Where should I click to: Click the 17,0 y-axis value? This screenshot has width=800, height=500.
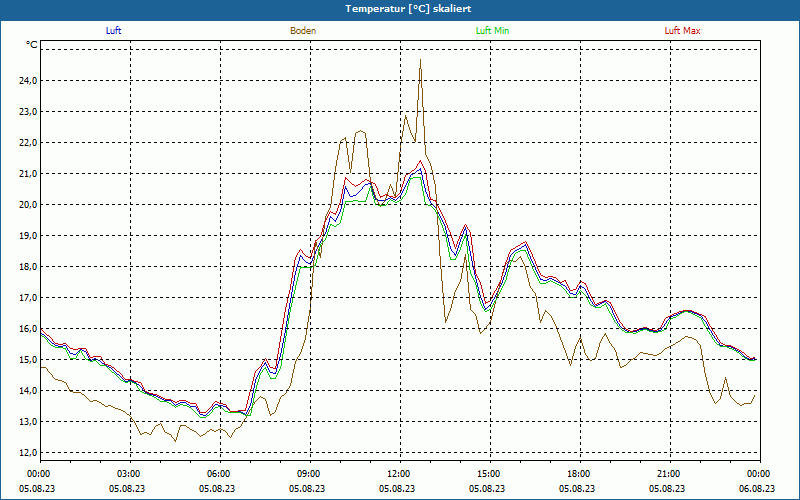pos(29,298)
